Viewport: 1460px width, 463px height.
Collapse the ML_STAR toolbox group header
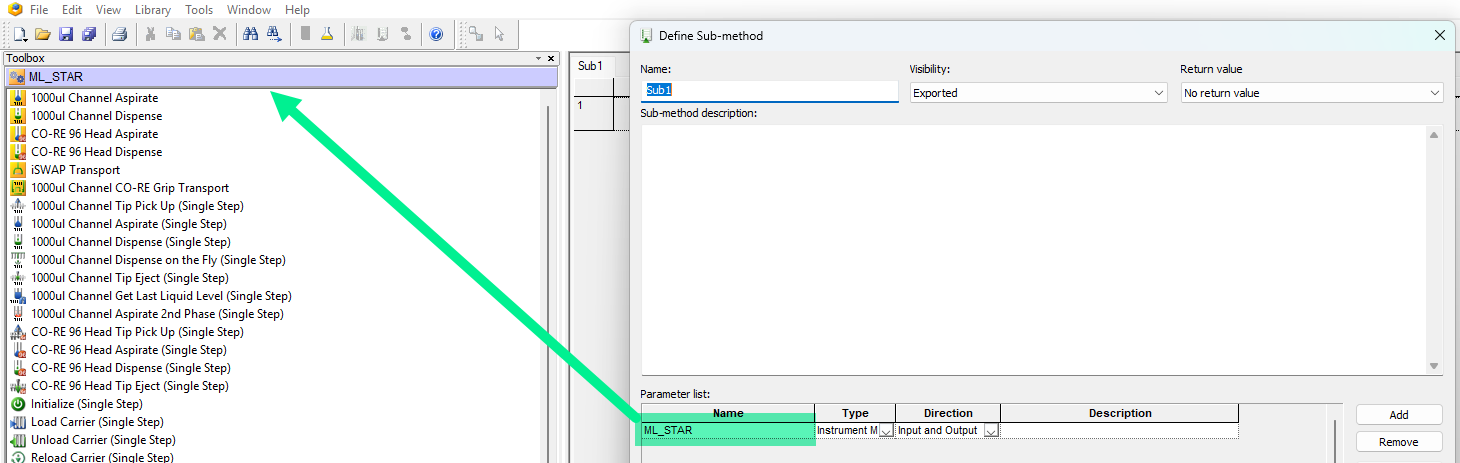click(280, 77)
